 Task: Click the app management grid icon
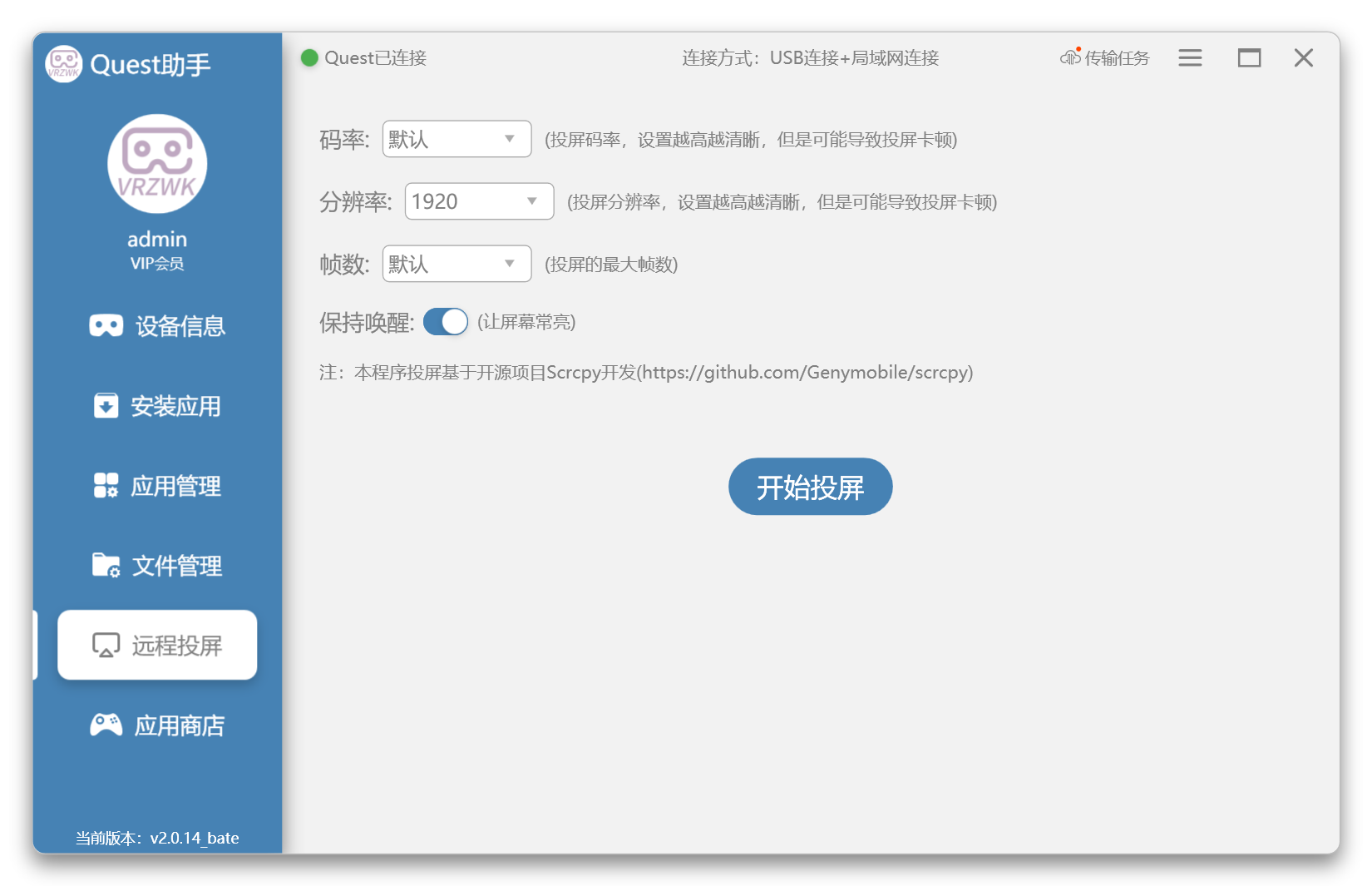pyautogui.click(x=106, y=486)
